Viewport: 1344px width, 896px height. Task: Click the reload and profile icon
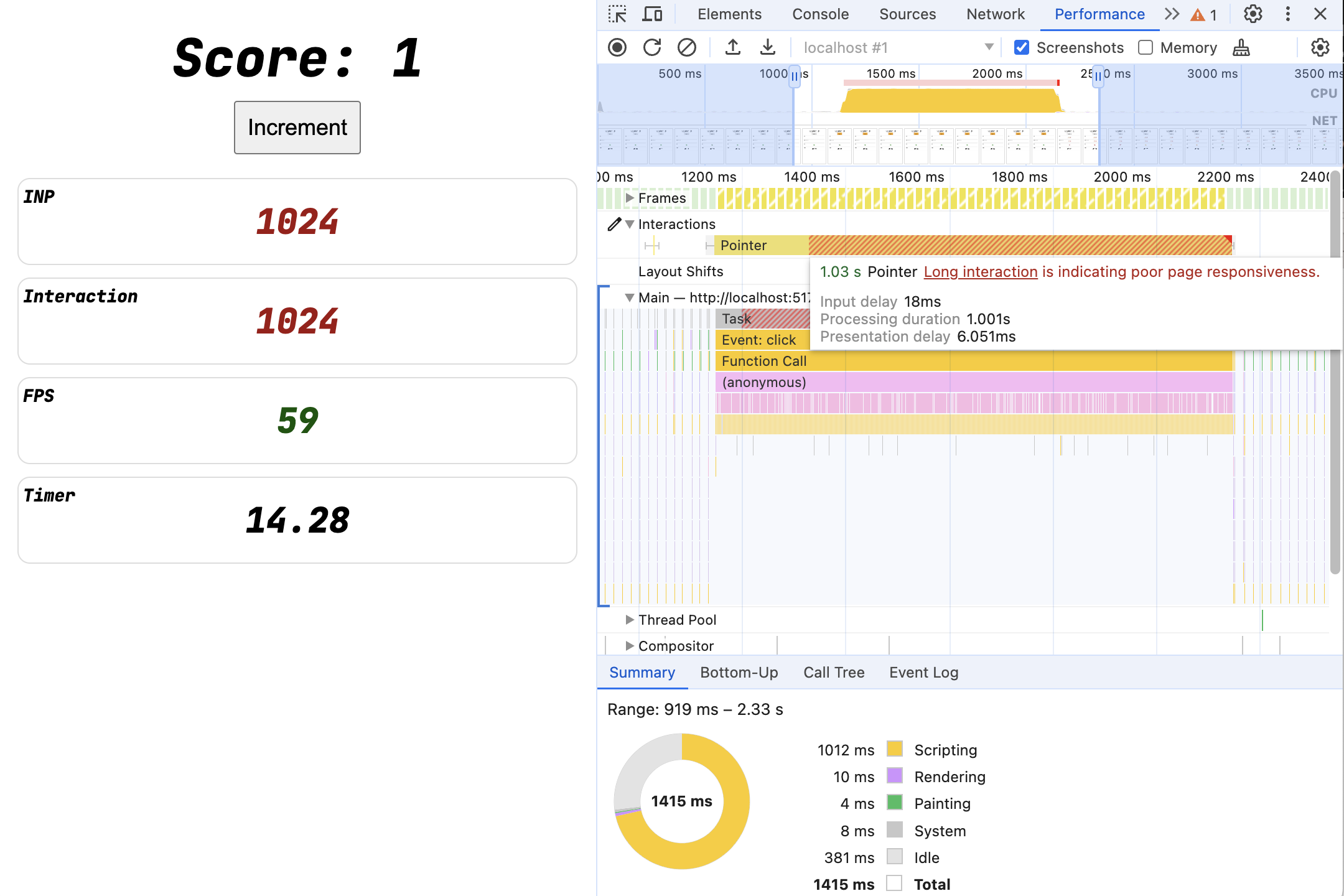651,46
